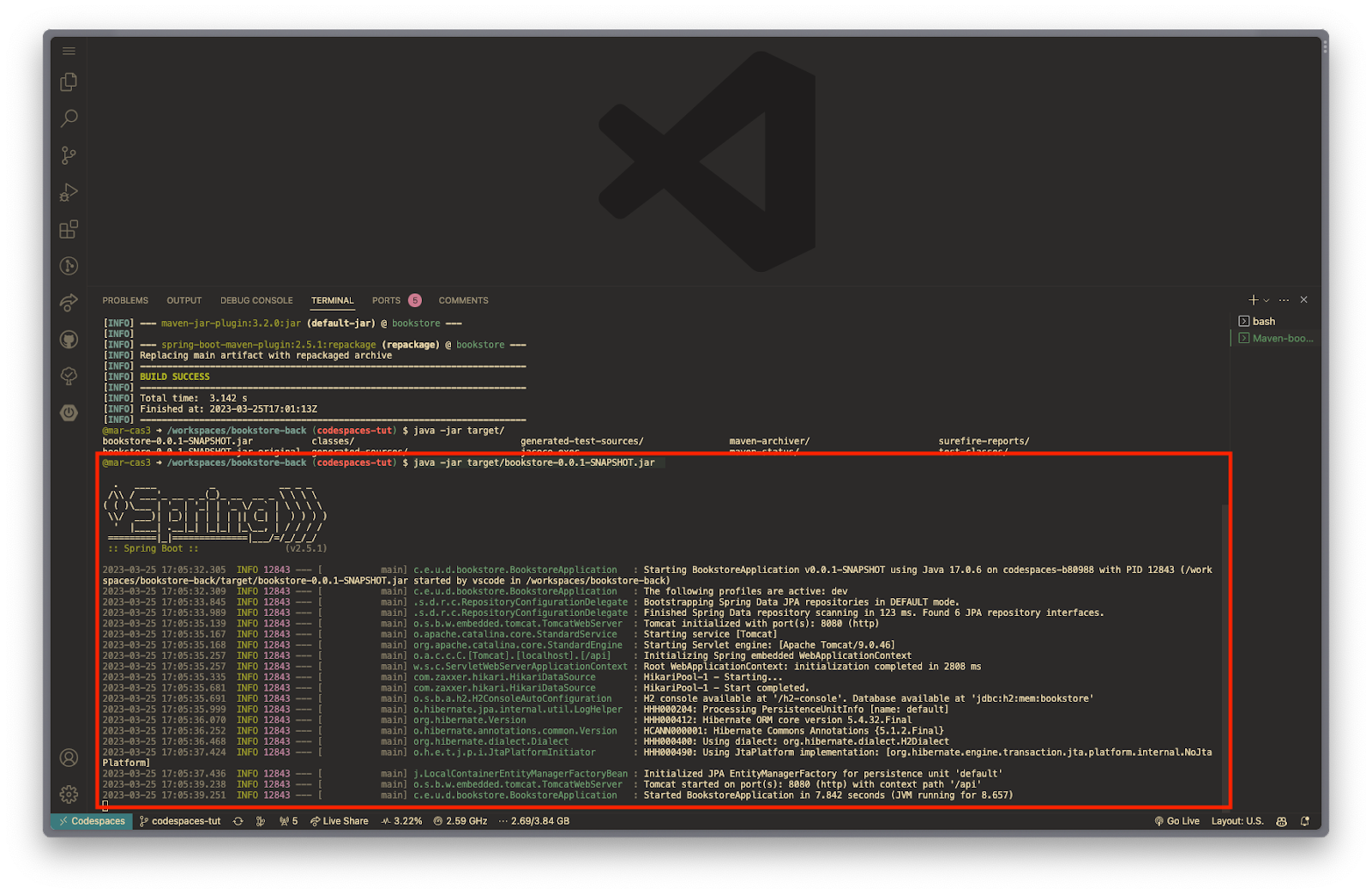
Task: Open Run and Debug view
Action: pos(69,192)
